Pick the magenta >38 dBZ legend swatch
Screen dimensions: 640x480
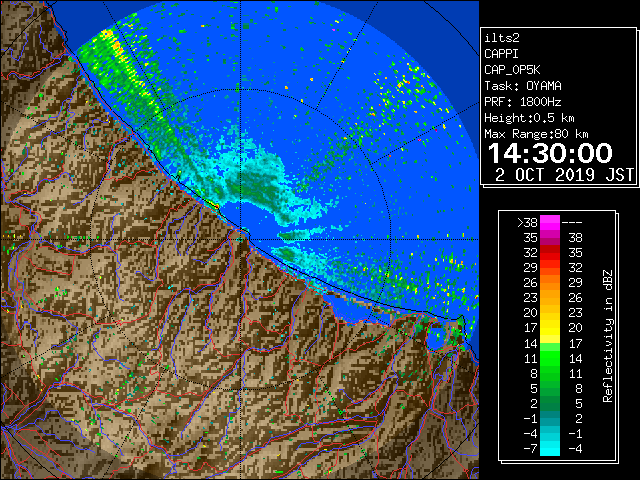coord(550,222)
